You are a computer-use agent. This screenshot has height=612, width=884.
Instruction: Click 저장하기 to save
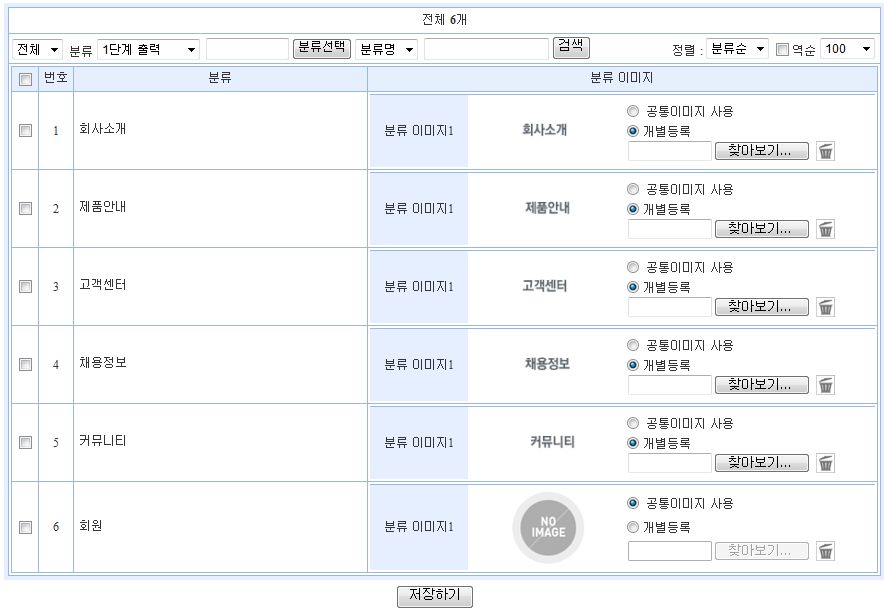coord(434,596)
